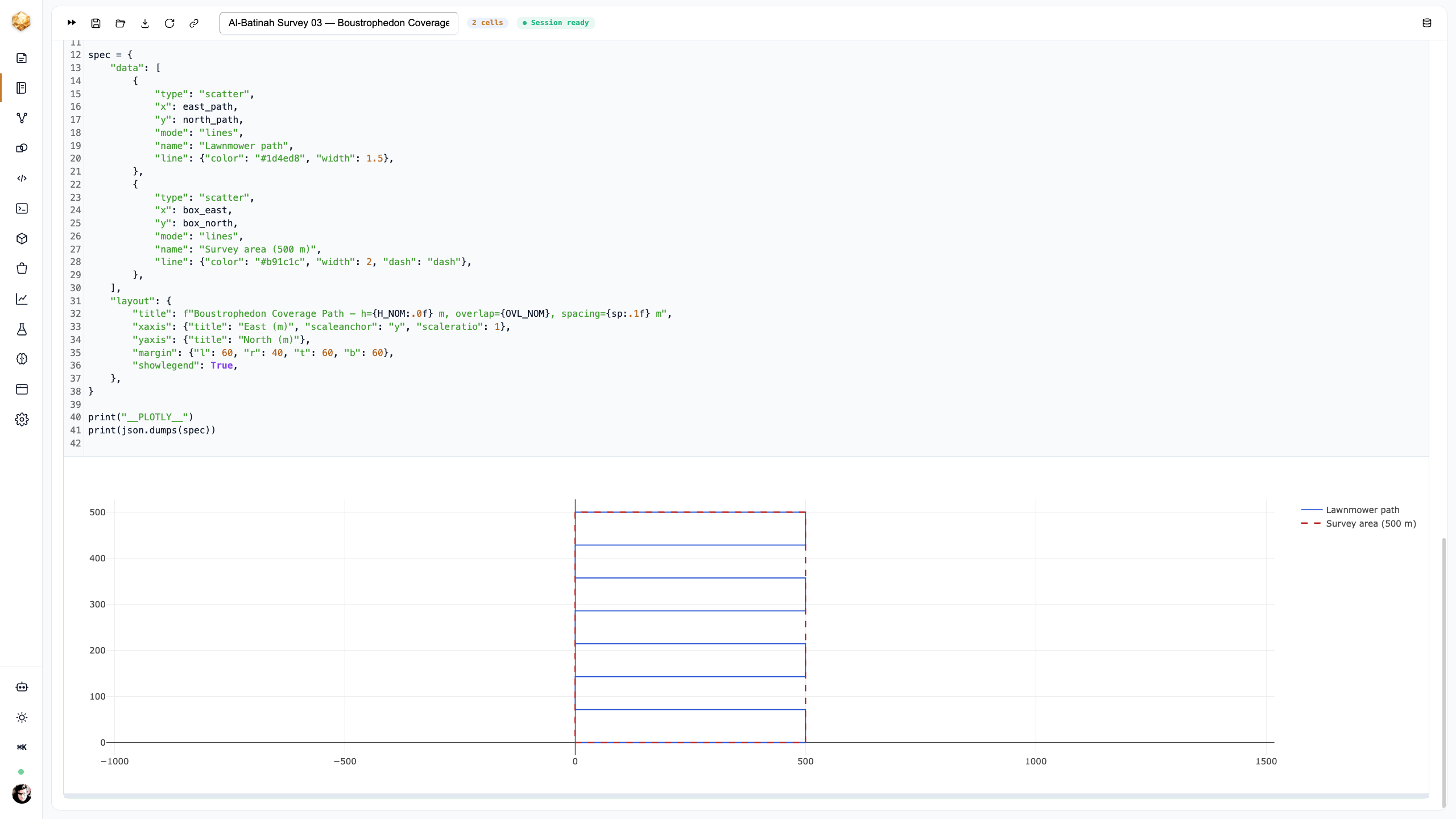Open the database icon at top right
Screen dimensions: 1456x819
pyautogui.click(x=1426, y=23)
